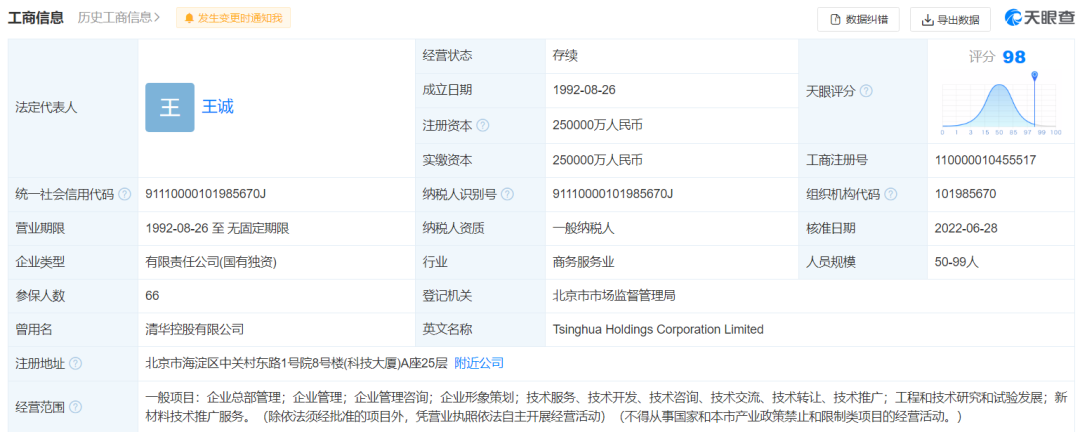The height and width of the screenshot is (432, 1080).
Task: Click the 评分 98 score value
Action: (x=997, y=56)
